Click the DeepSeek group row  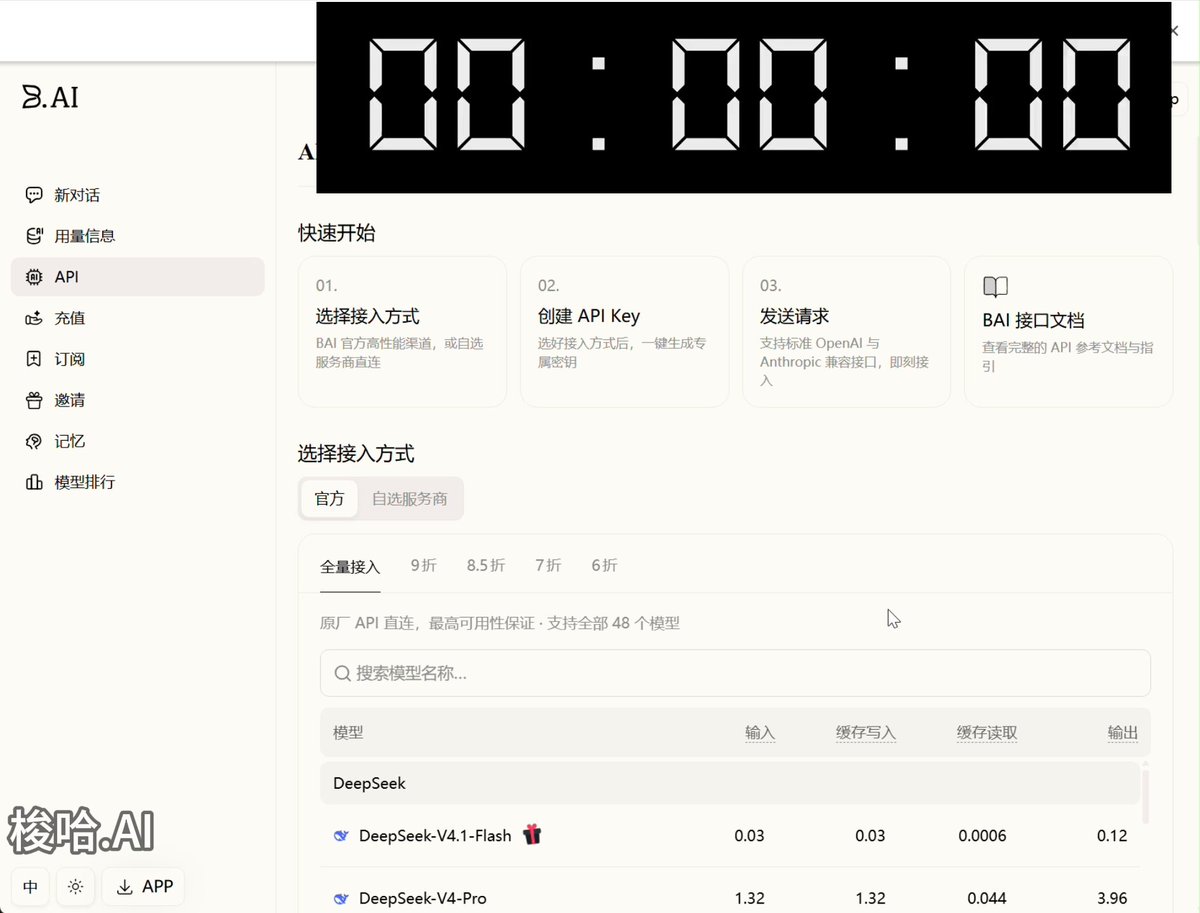tap(730, 783)
